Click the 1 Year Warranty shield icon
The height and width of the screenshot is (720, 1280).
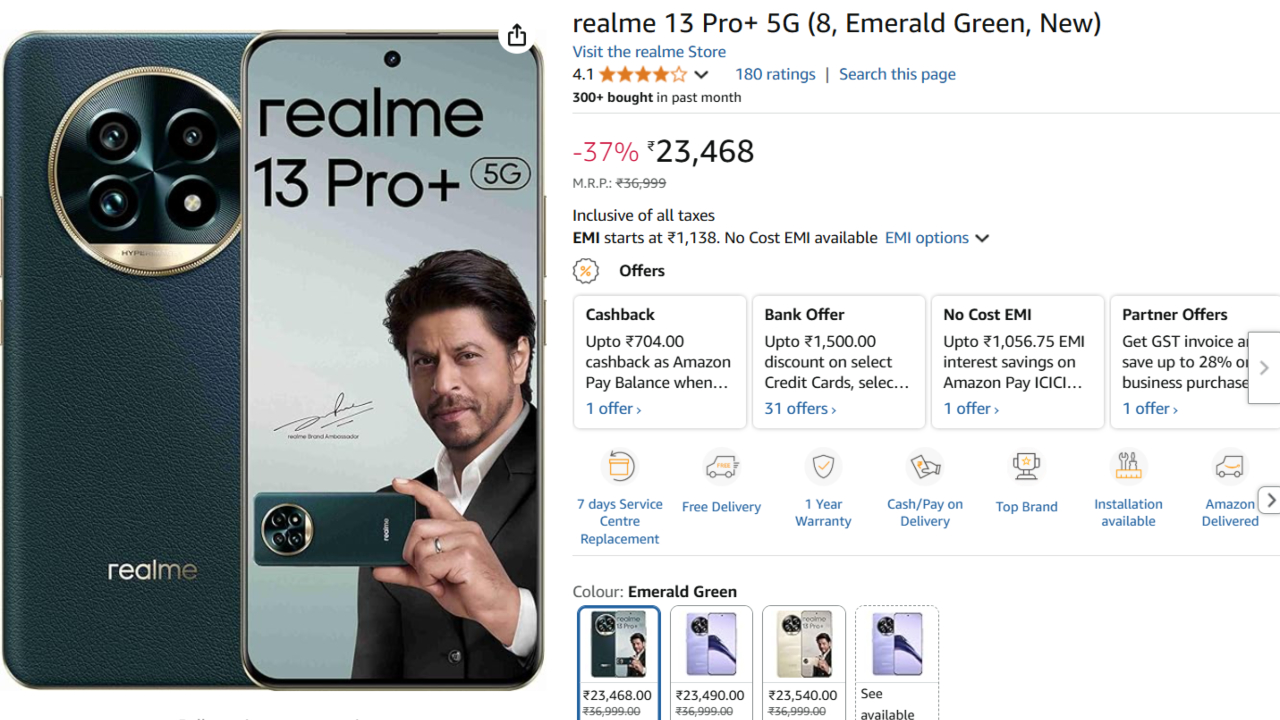[x=823, y=467]
